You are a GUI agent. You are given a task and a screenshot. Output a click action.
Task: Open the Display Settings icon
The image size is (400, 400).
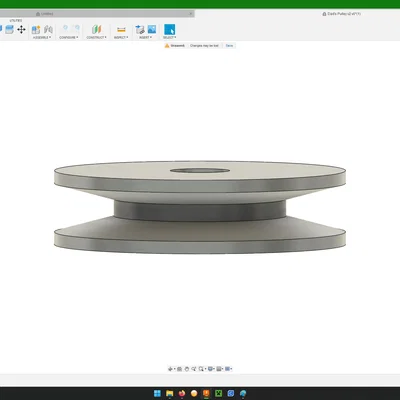(210, 369)
